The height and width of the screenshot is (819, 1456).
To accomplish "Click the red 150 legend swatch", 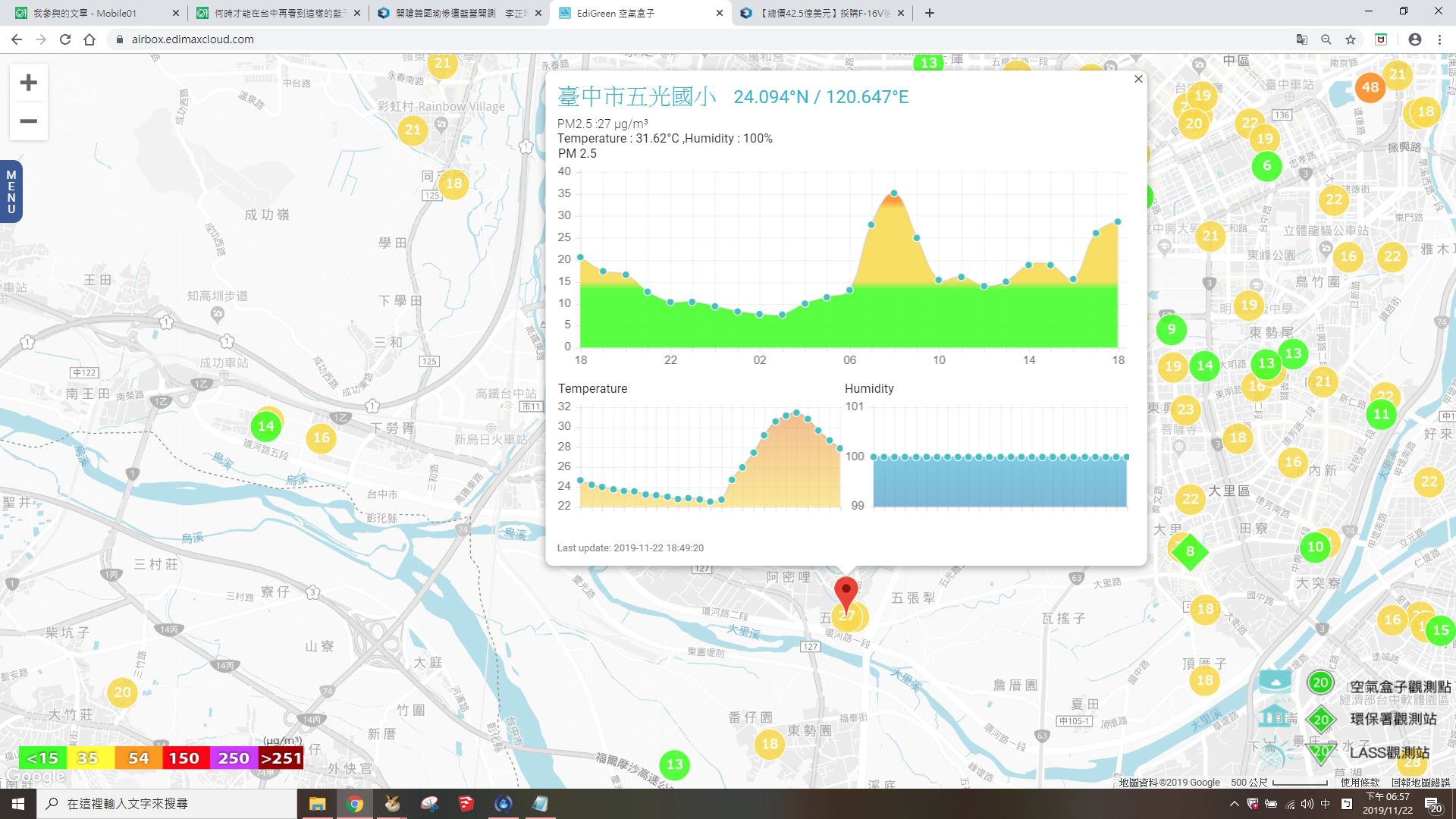I will click(184, 758).
